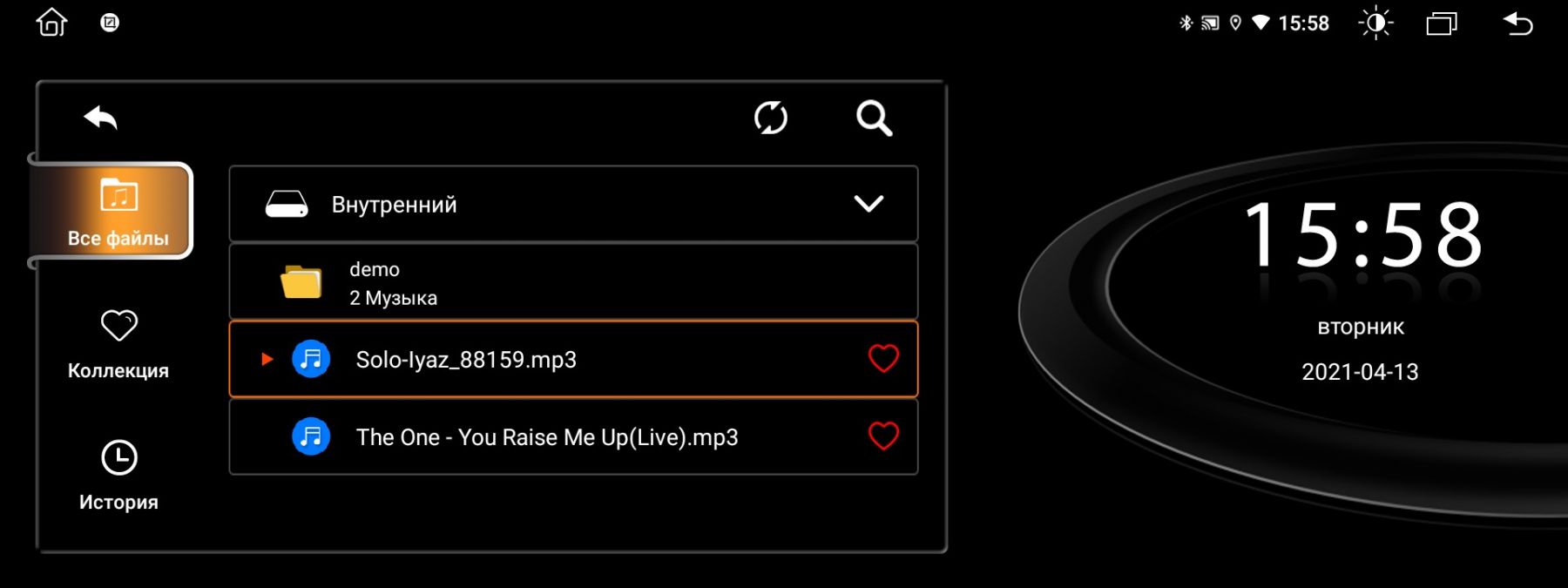Click the back arrow in music panel
1568x588 pixels.
100,118
